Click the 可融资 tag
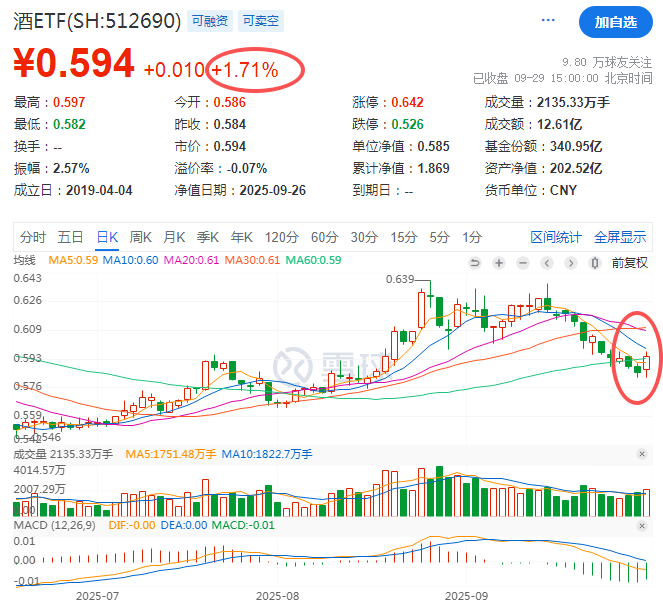The height and width of the screenshot is (605, 663). pyautogui.click(x=208, y=21)
